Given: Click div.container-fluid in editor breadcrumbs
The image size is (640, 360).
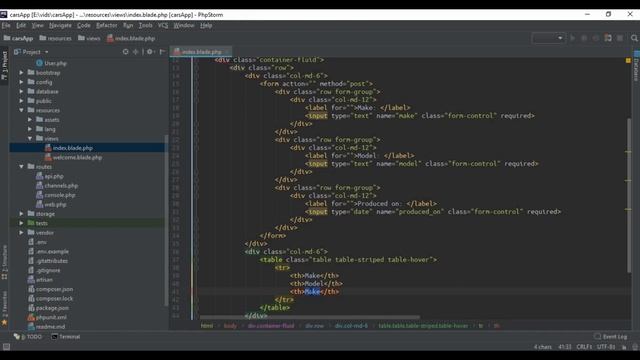Looking at the screenshot, I should tap(271, 326).
